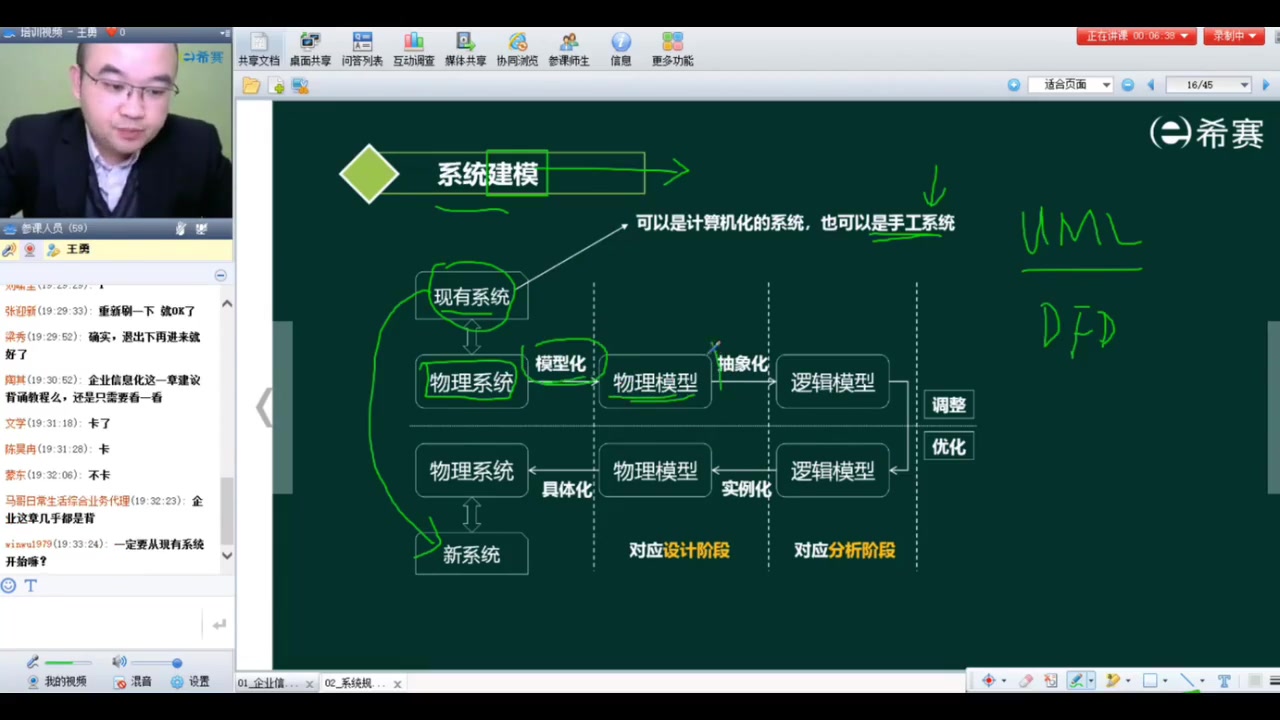The height and width of the screenshot is (720, 1280).
Task: Open the 信息 info panel
Action: (621, 48)
